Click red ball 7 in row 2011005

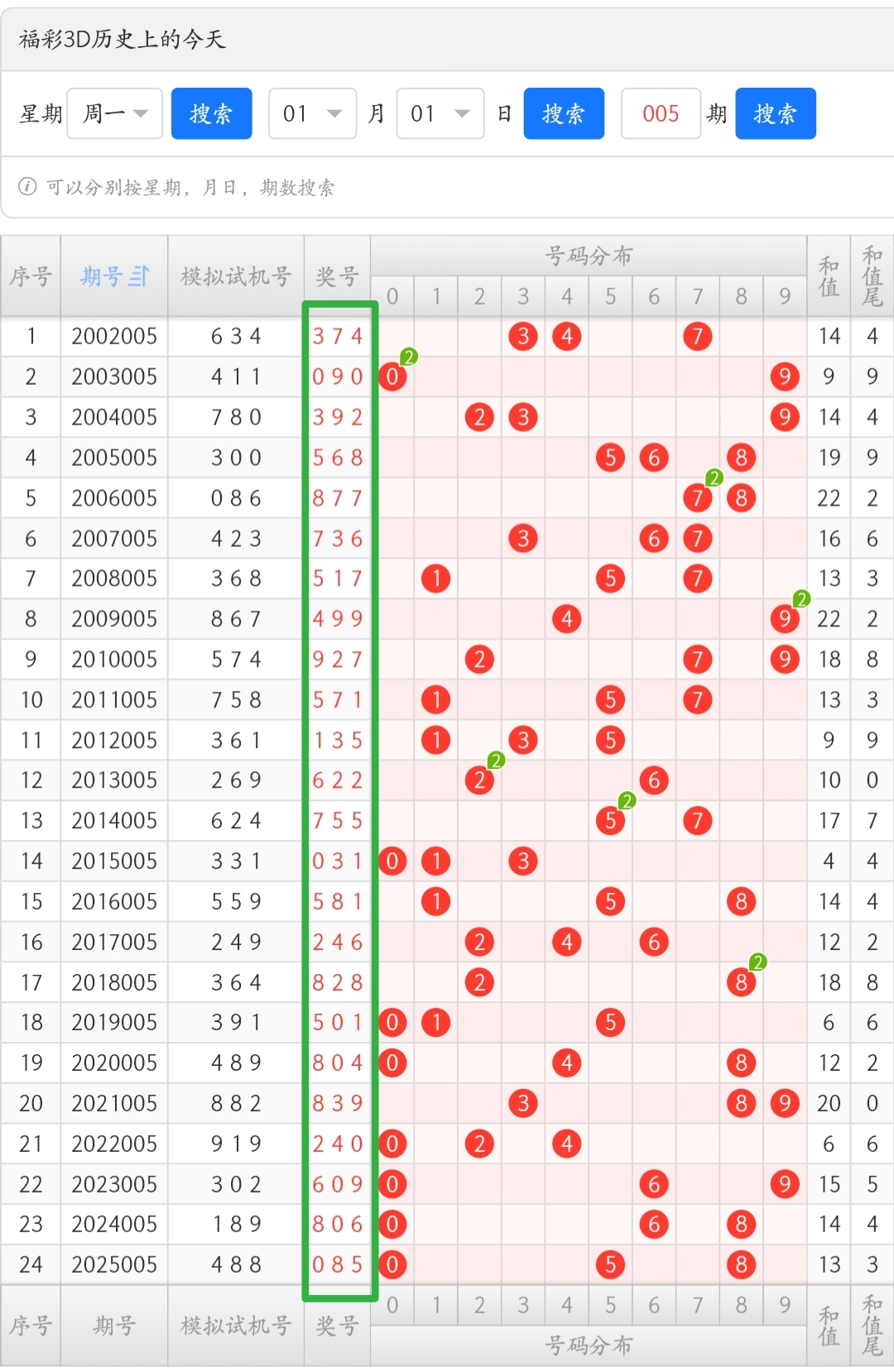pyautogui.click(x=698, y=700)
